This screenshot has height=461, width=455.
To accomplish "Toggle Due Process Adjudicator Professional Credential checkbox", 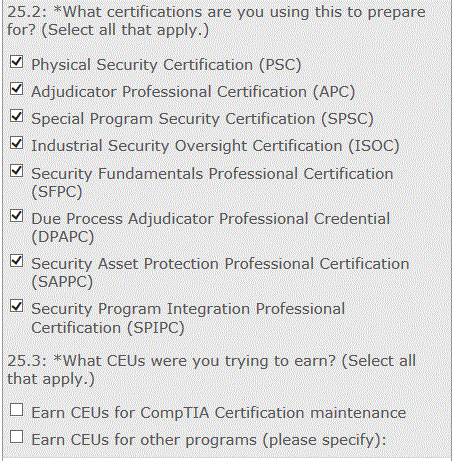I will tap(16, 216).
